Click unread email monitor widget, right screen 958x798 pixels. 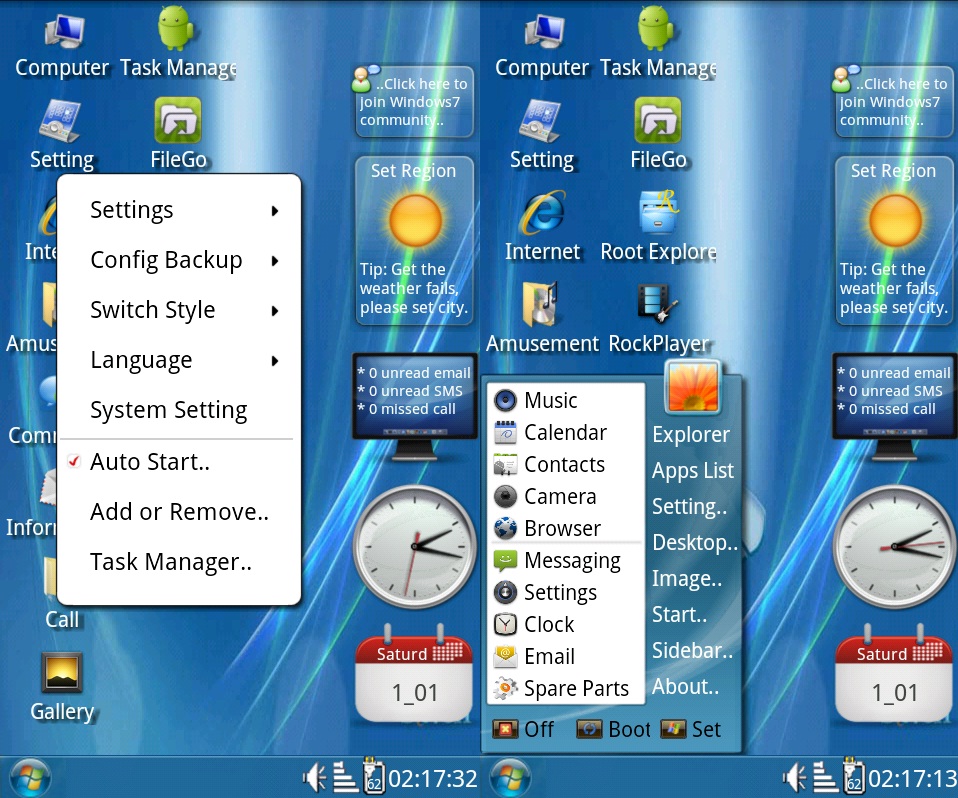tap(895, 406)
